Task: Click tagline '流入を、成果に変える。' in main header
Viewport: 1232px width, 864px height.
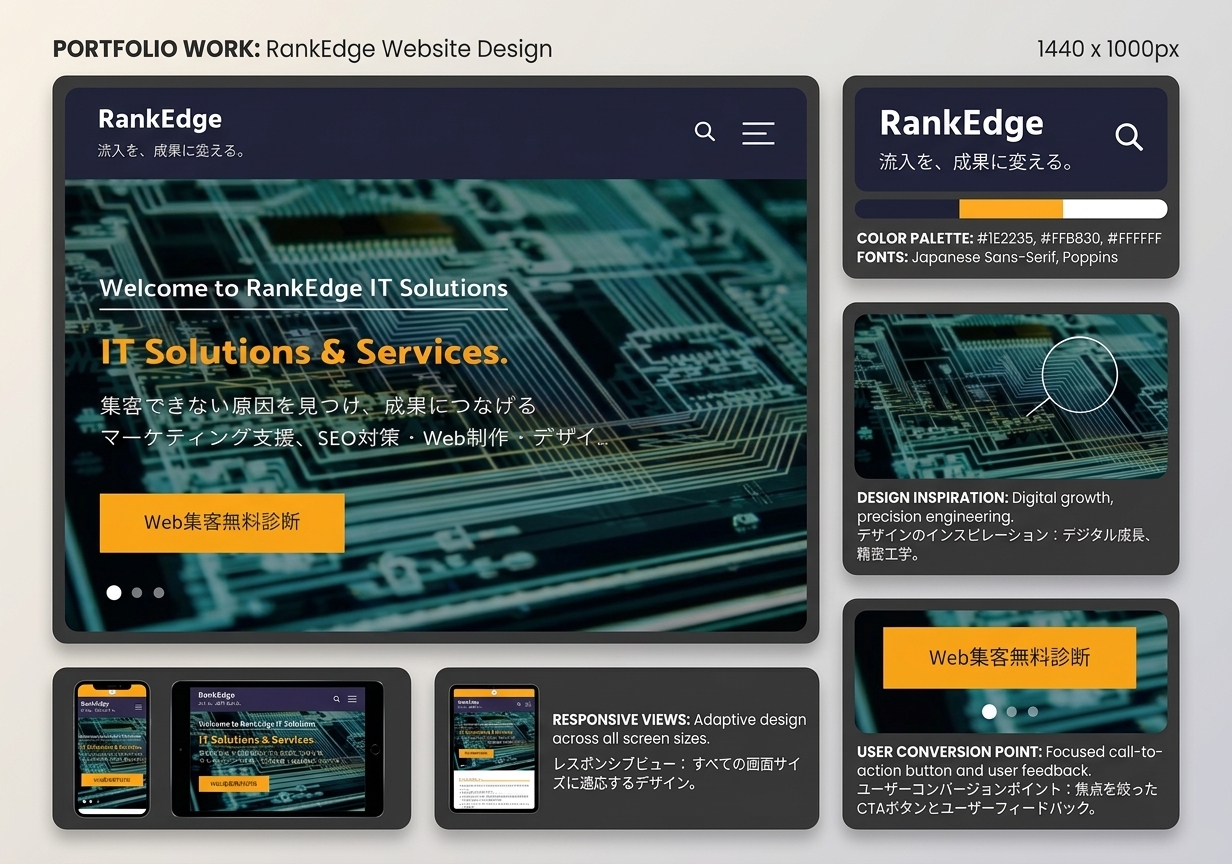Action: [172, 151]
